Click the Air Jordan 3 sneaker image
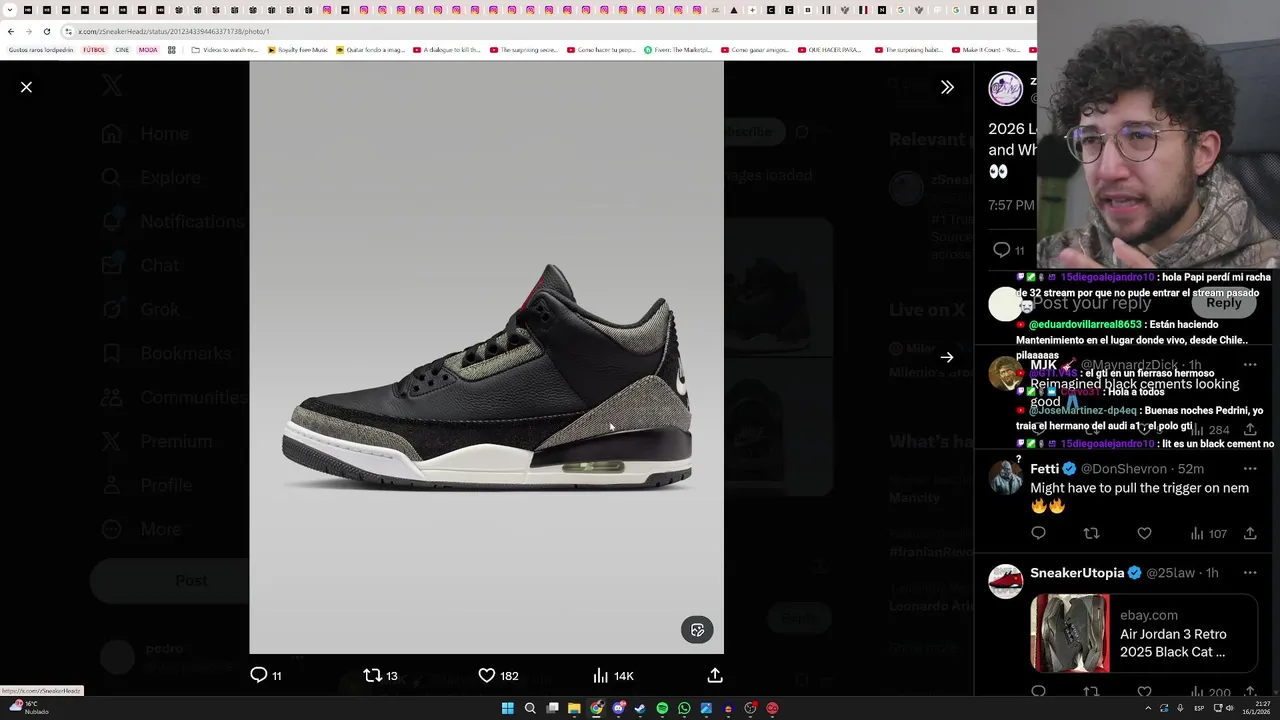Viewport: 1280px width, 720px height. tap(487, 378)
